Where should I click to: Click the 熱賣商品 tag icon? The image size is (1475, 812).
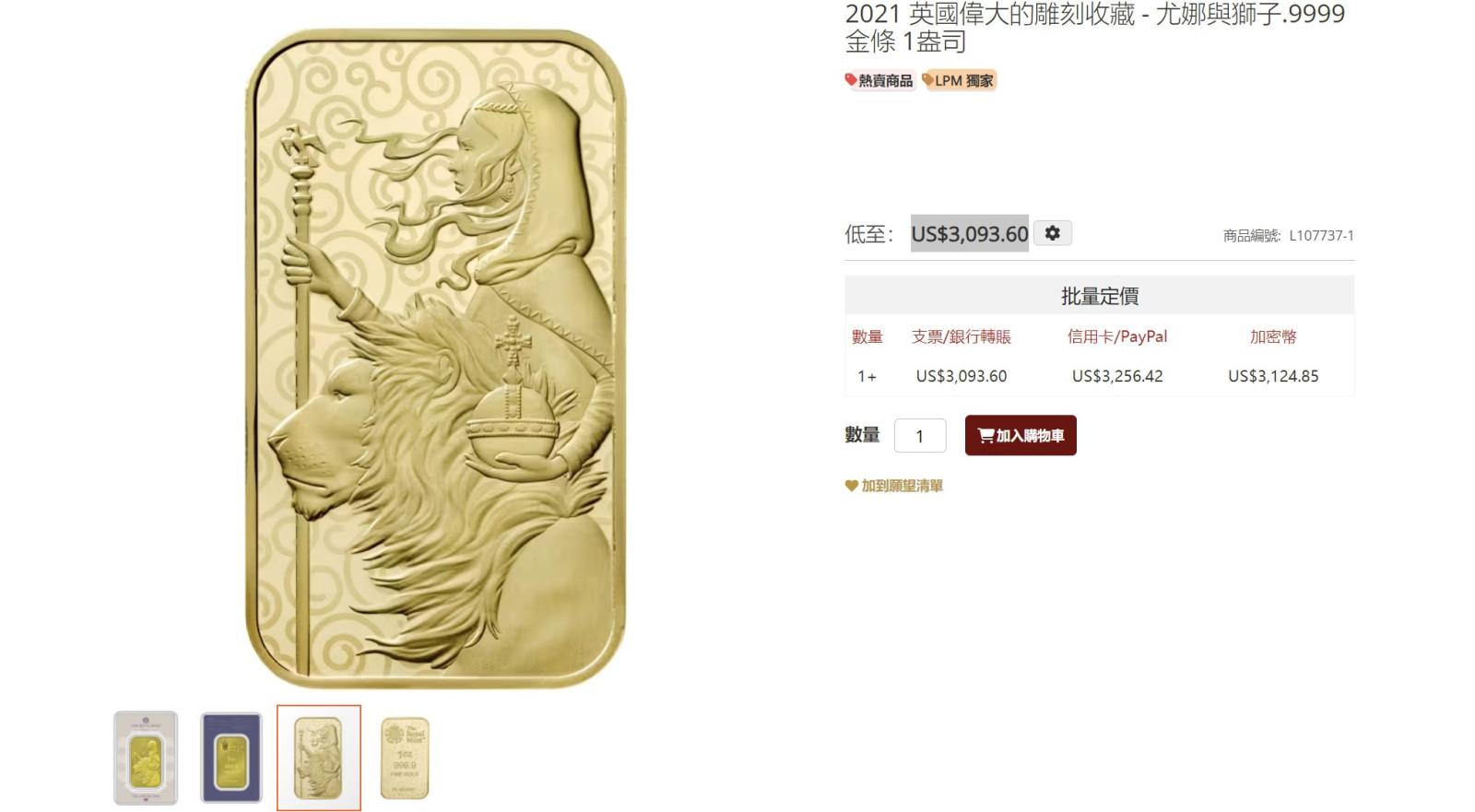pyautogui.click(x=851, y=80)
